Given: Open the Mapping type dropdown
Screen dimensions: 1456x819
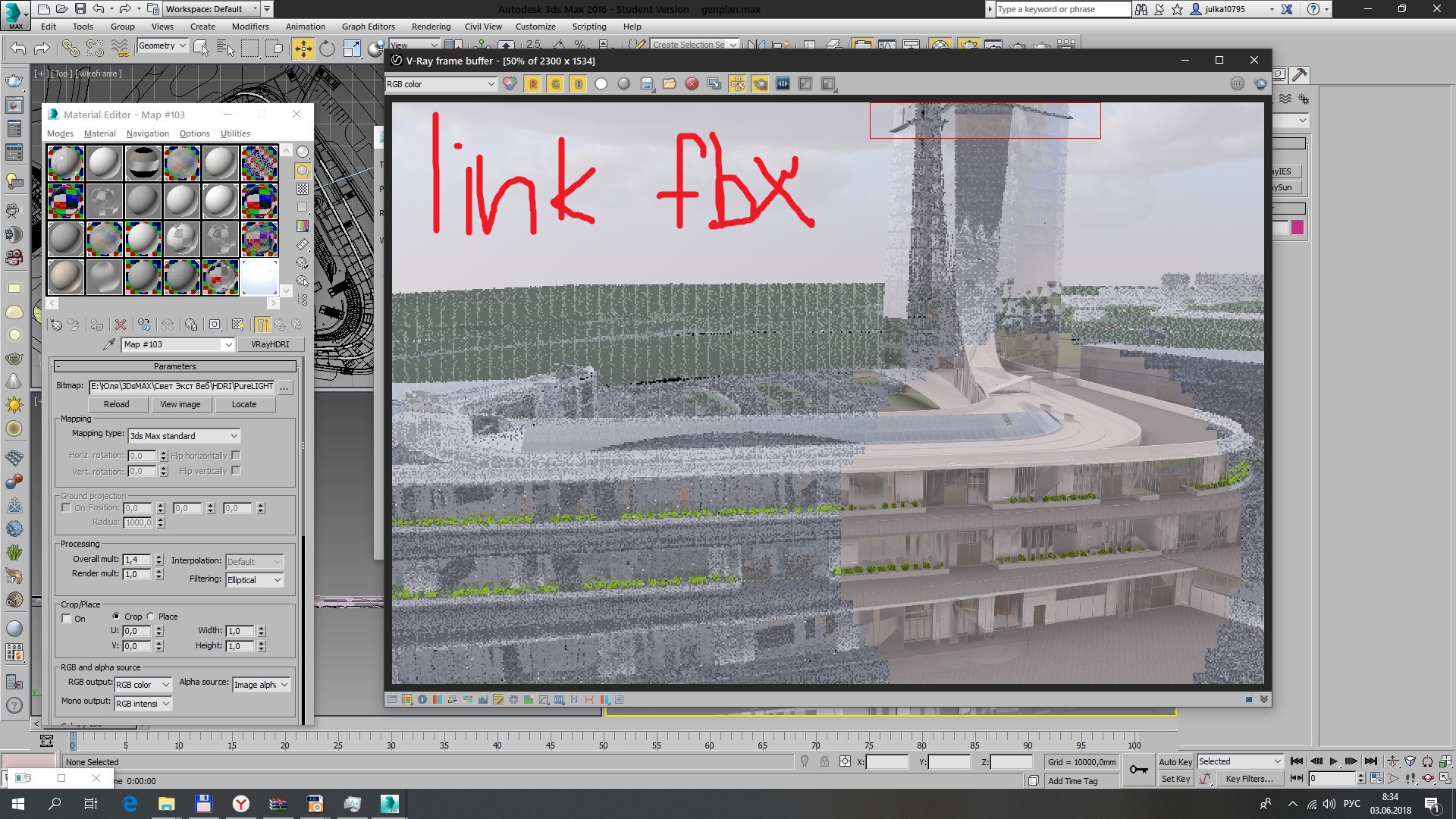Looking at the screenshot, I should 184,436.
